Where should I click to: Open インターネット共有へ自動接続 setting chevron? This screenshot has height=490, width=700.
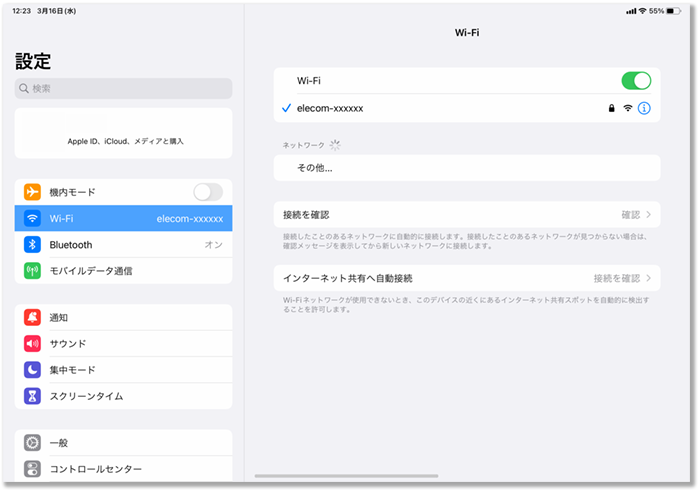point(648,278)
